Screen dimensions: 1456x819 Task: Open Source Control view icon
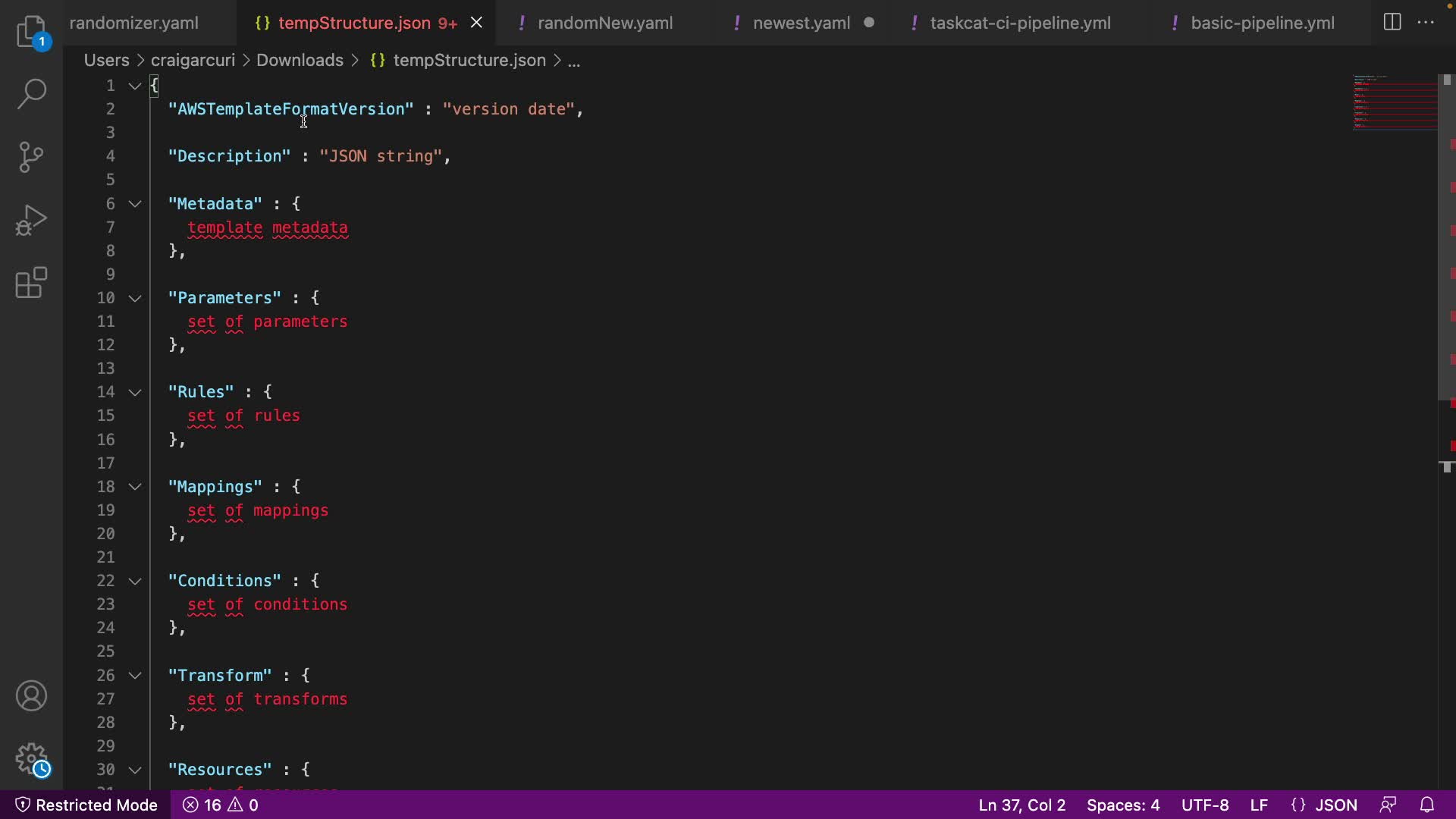(x=32, y=157)
